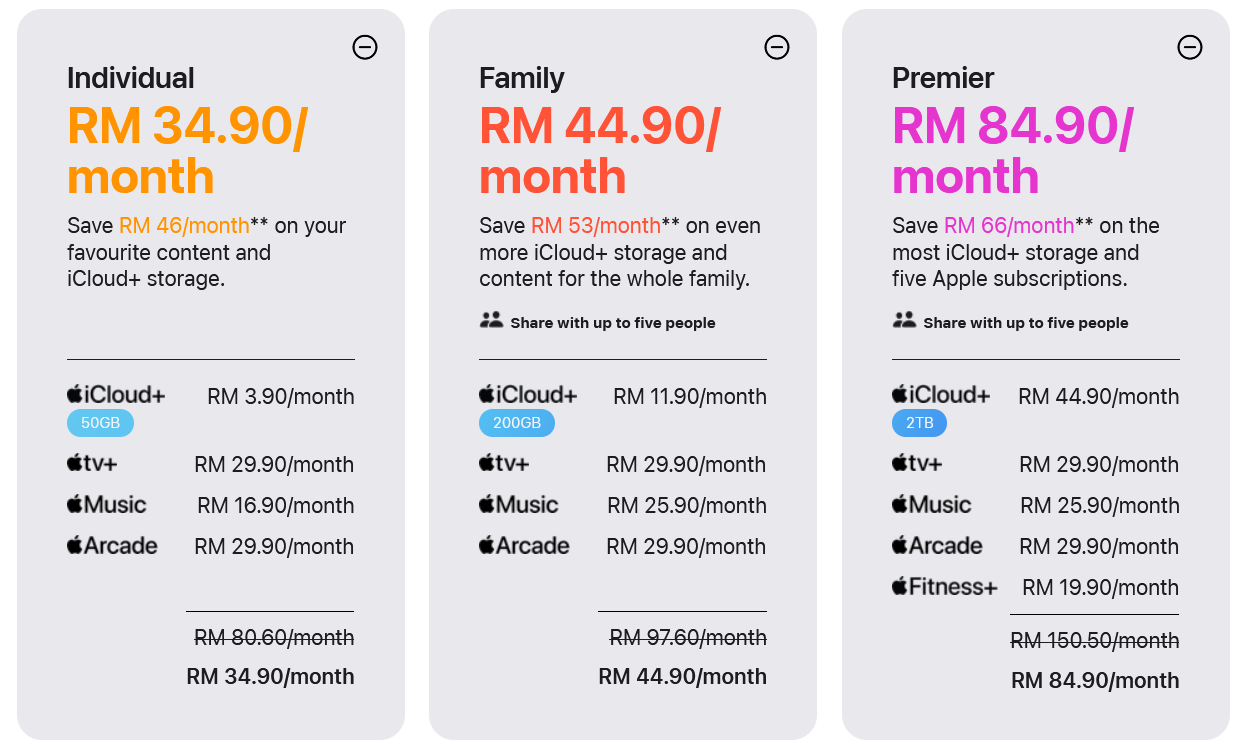The image size is (1258, 752).
Task: Click the strikethrough RM 150.50/month price
Action: [1094, 639]
